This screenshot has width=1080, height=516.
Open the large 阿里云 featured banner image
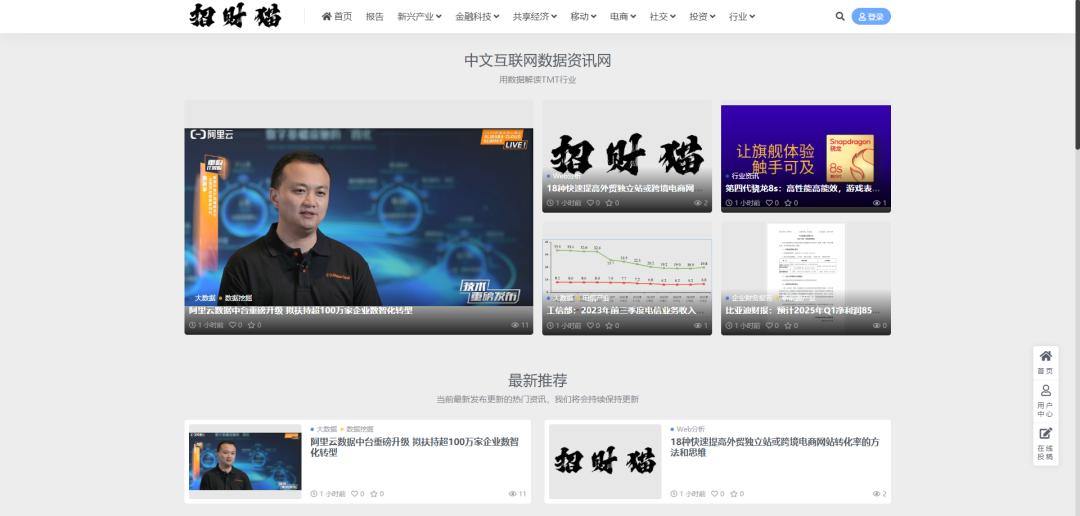point(358,215)
